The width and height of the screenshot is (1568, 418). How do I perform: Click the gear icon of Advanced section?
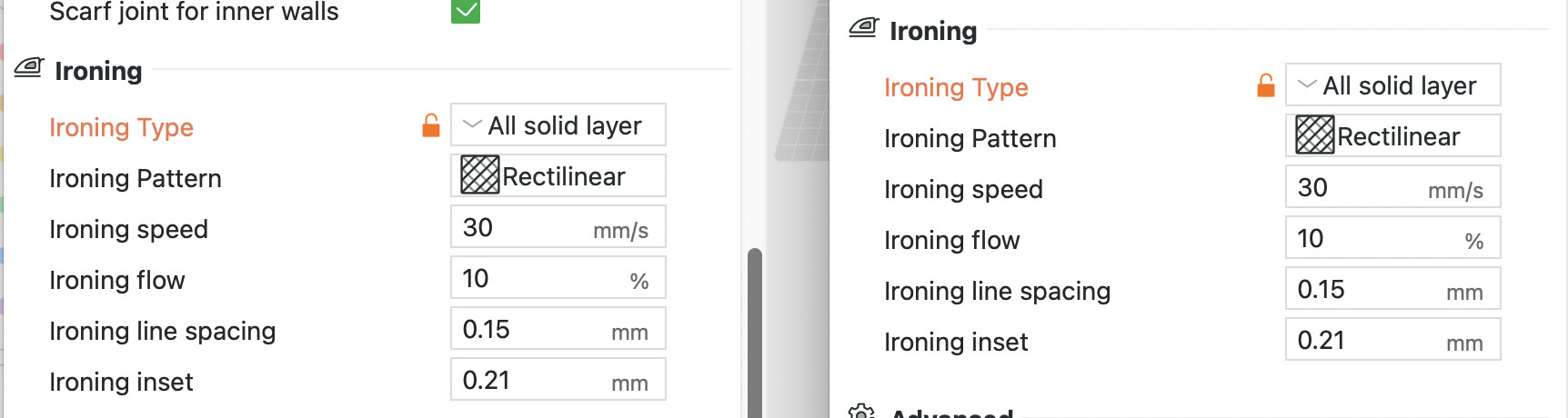coord(861,413)
